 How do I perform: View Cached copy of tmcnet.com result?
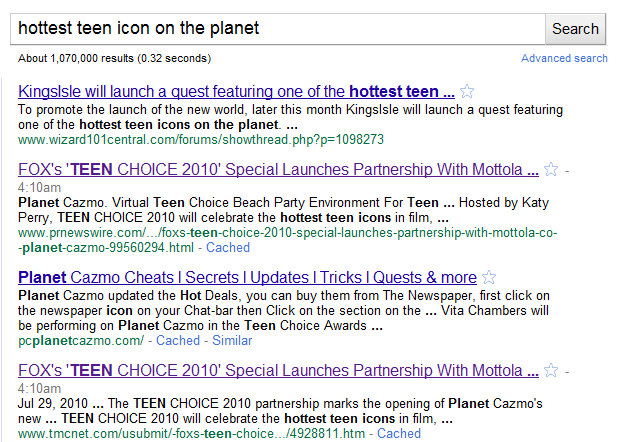pos(399,433)
